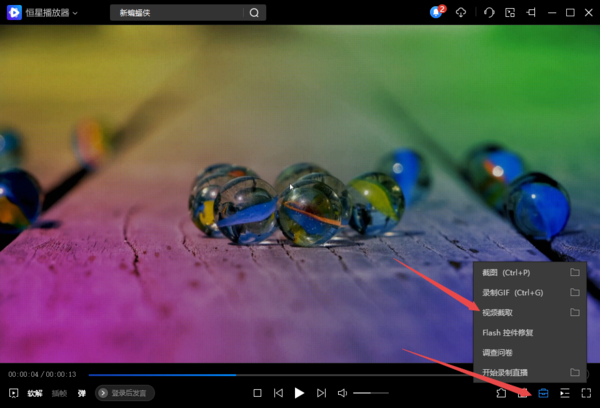The image size is (600, 408).
Task: Expand the 恒星播放器 app menu dropdown
Action: [76, 13]
